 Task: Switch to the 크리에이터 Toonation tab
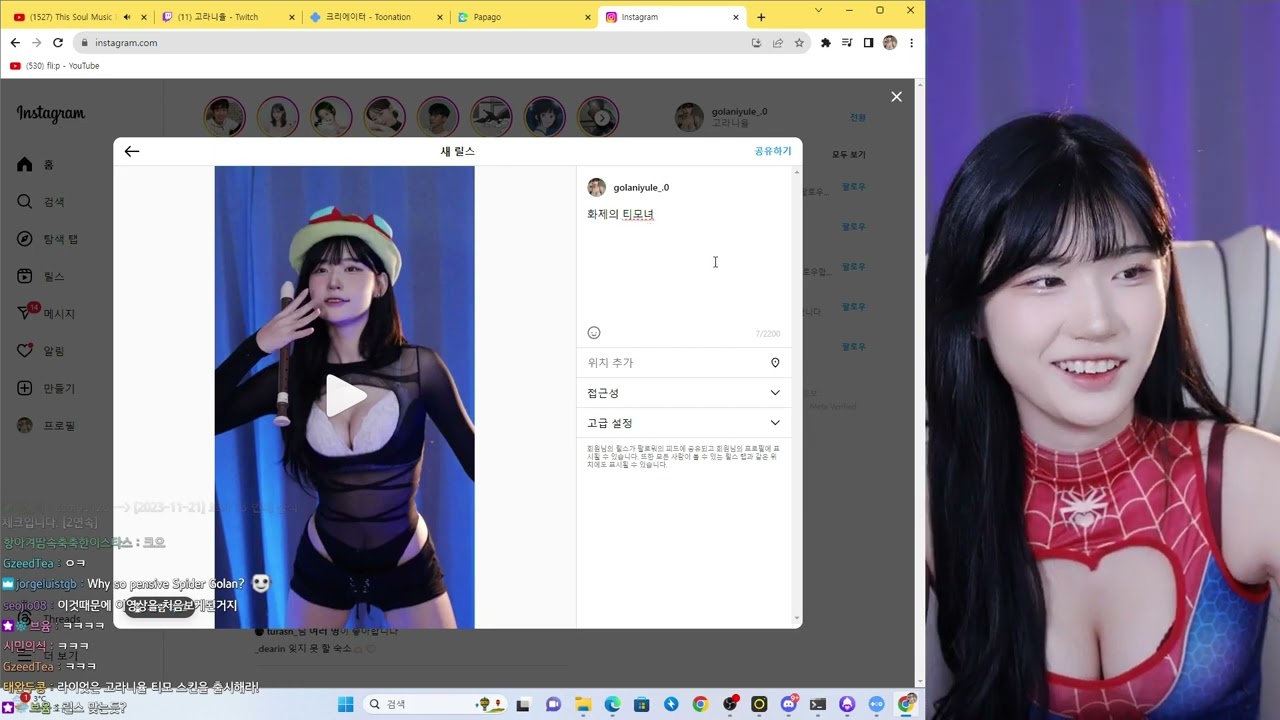tap(377, 17)
